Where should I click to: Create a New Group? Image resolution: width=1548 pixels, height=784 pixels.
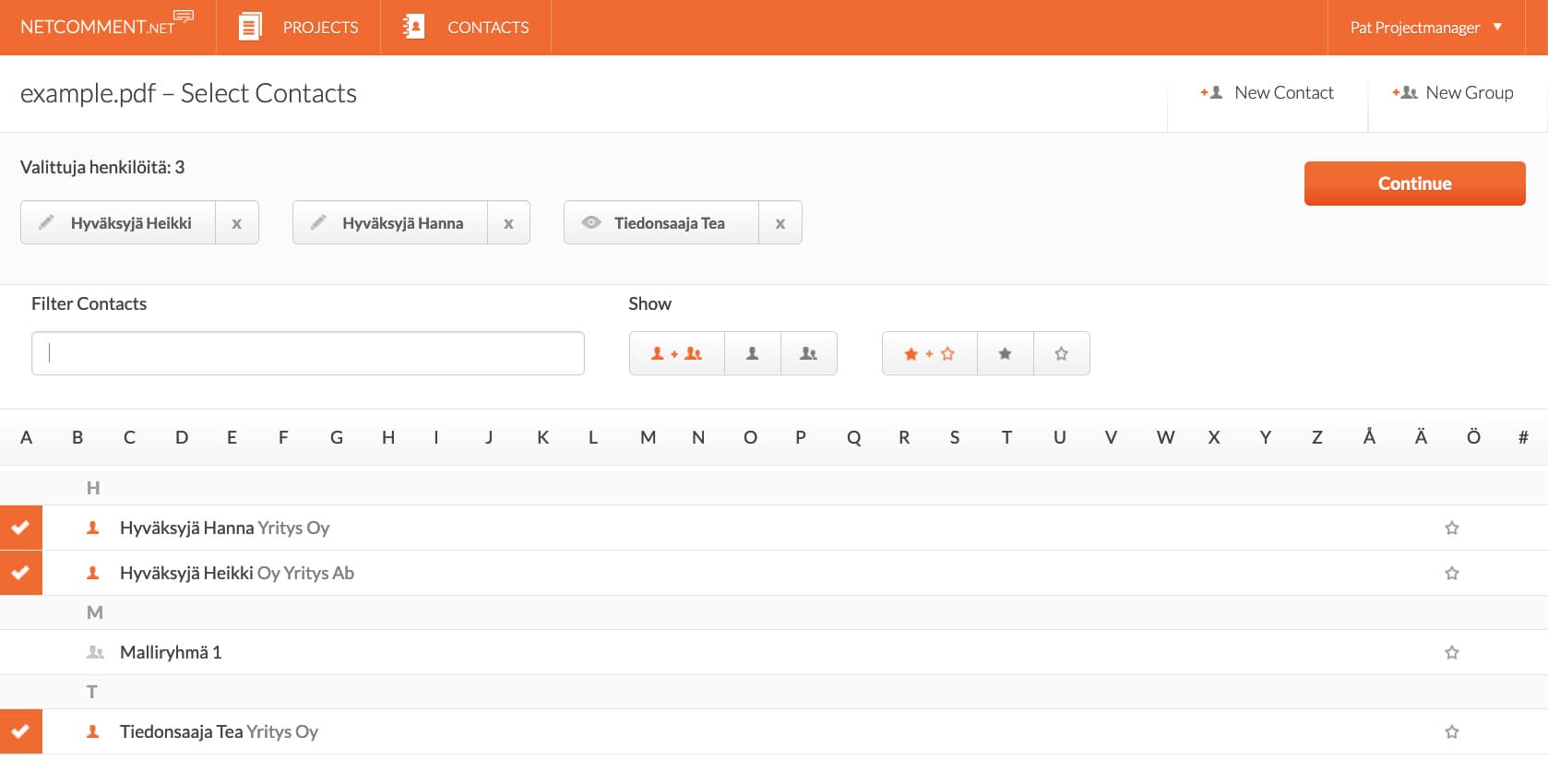click(x=1453, y=92)
